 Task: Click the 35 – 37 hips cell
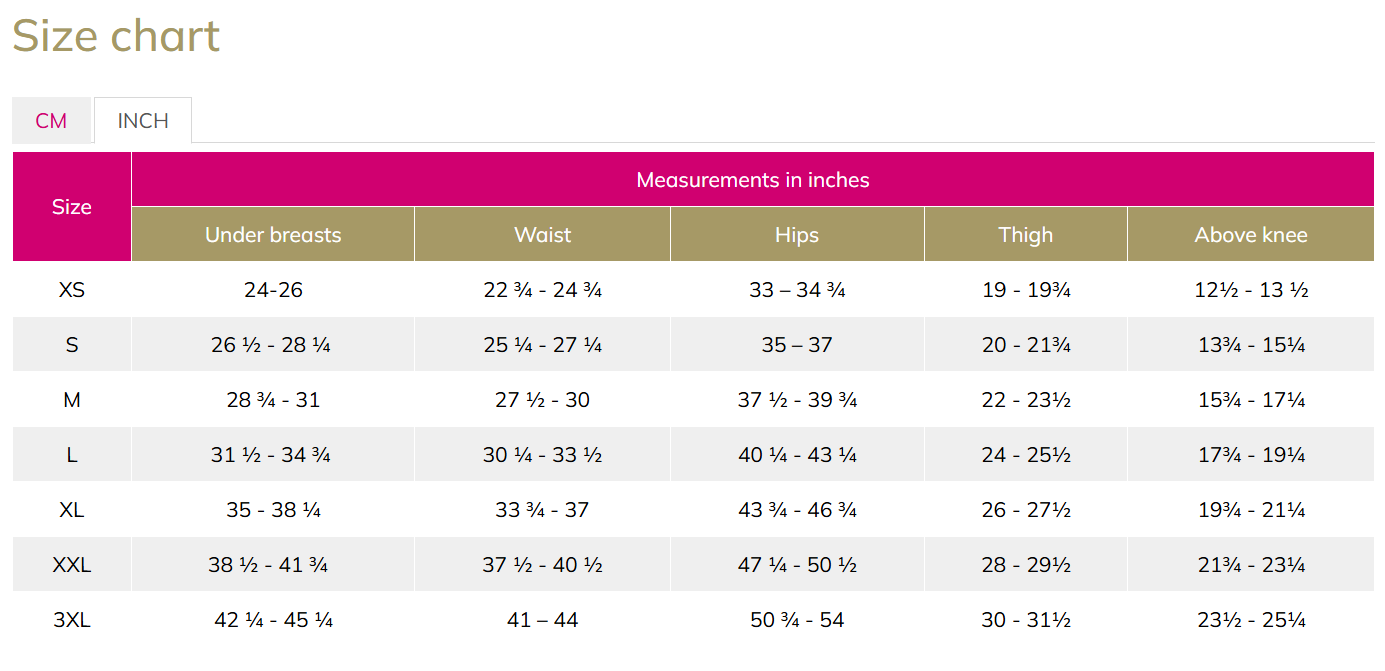tap(797, 345)
